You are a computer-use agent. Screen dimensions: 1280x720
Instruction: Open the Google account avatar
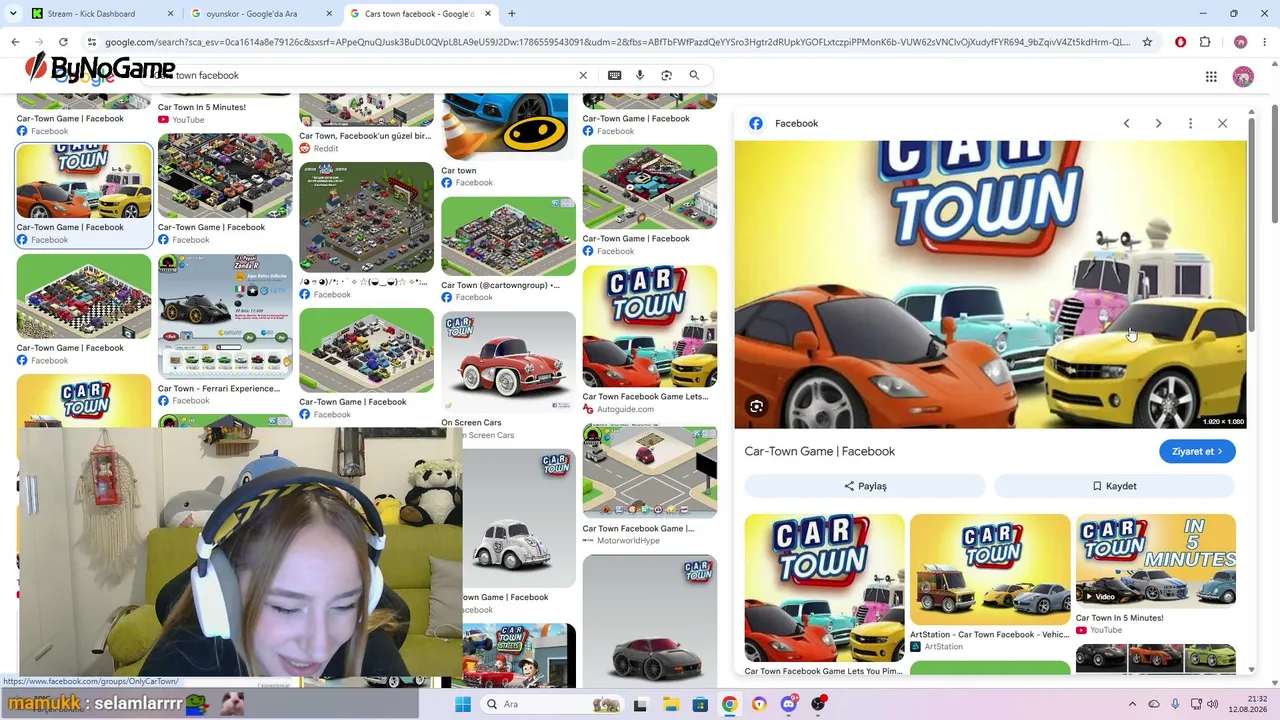pos(1243,76)
